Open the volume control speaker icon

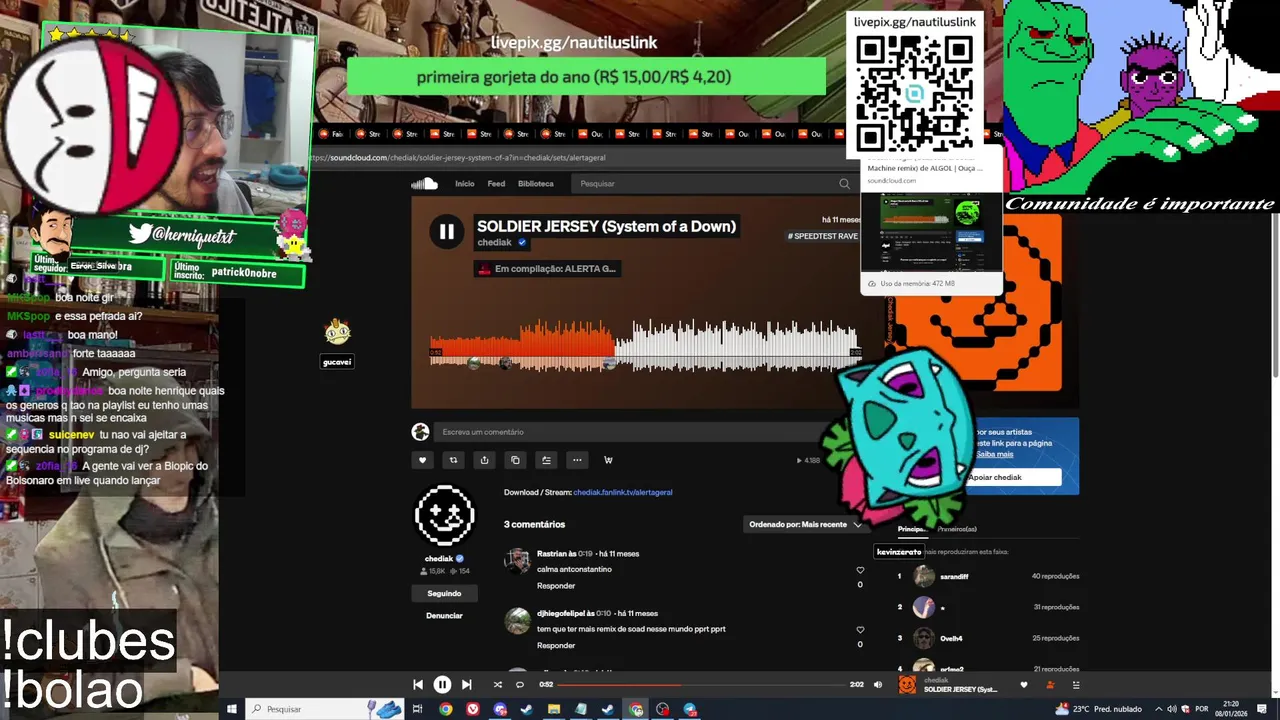coord(878,685)
